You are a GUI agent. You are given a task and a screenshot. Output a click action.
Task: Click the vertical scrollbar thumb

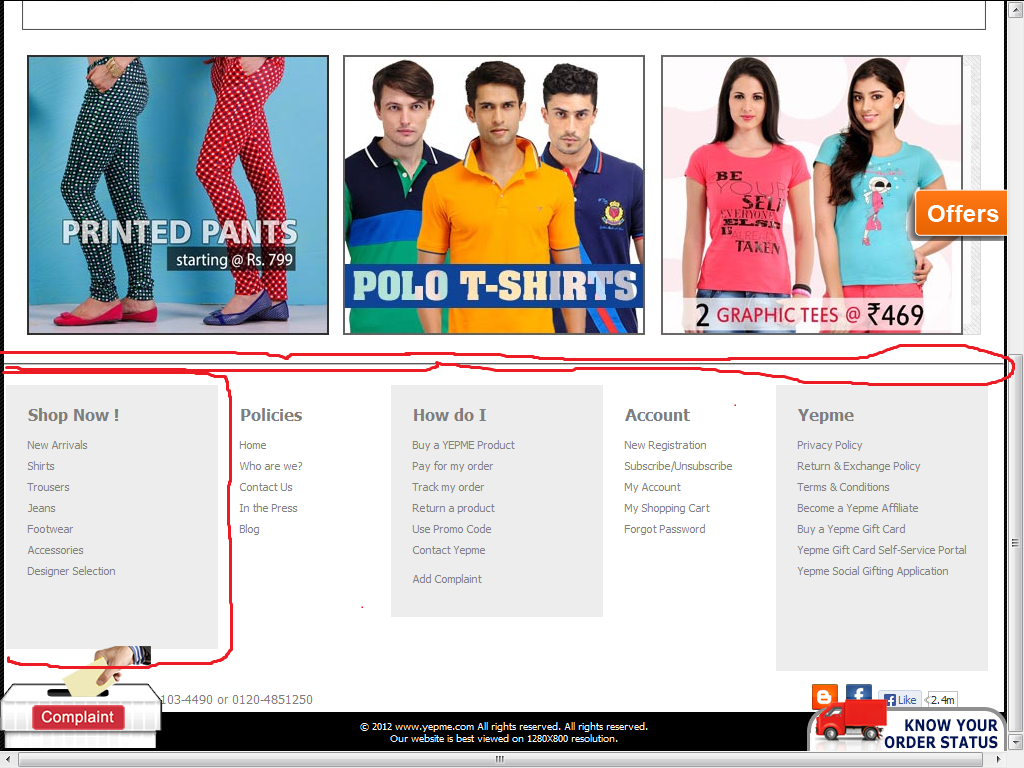click(1015, 542)
